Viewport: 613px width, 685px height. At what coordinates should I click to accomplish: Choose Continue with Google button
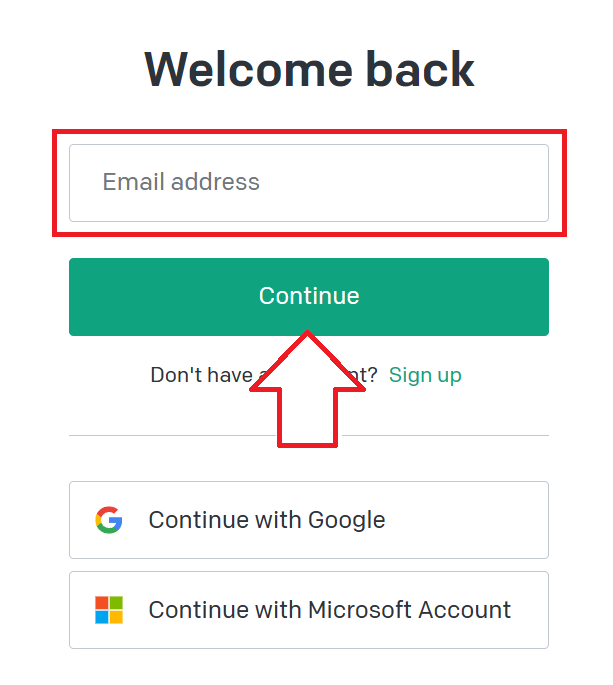(309, 520)
